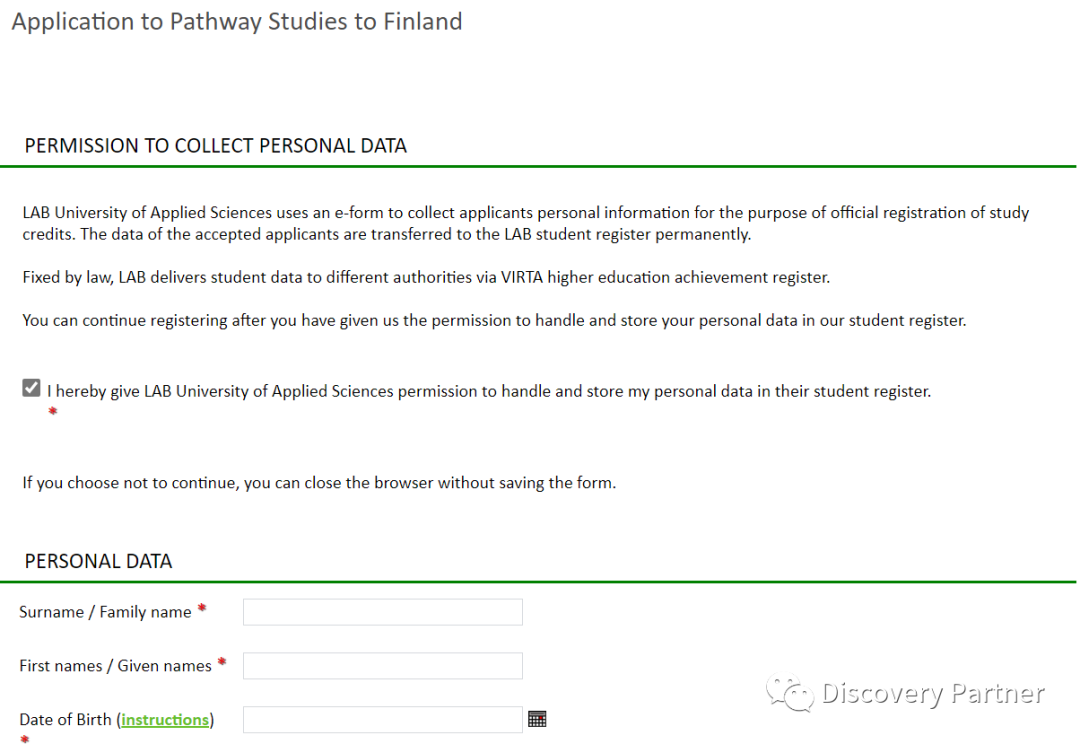Viewport: 1080px width, 744px height.
Task: Click the Date of Birth text box
Action: [382, 720]
